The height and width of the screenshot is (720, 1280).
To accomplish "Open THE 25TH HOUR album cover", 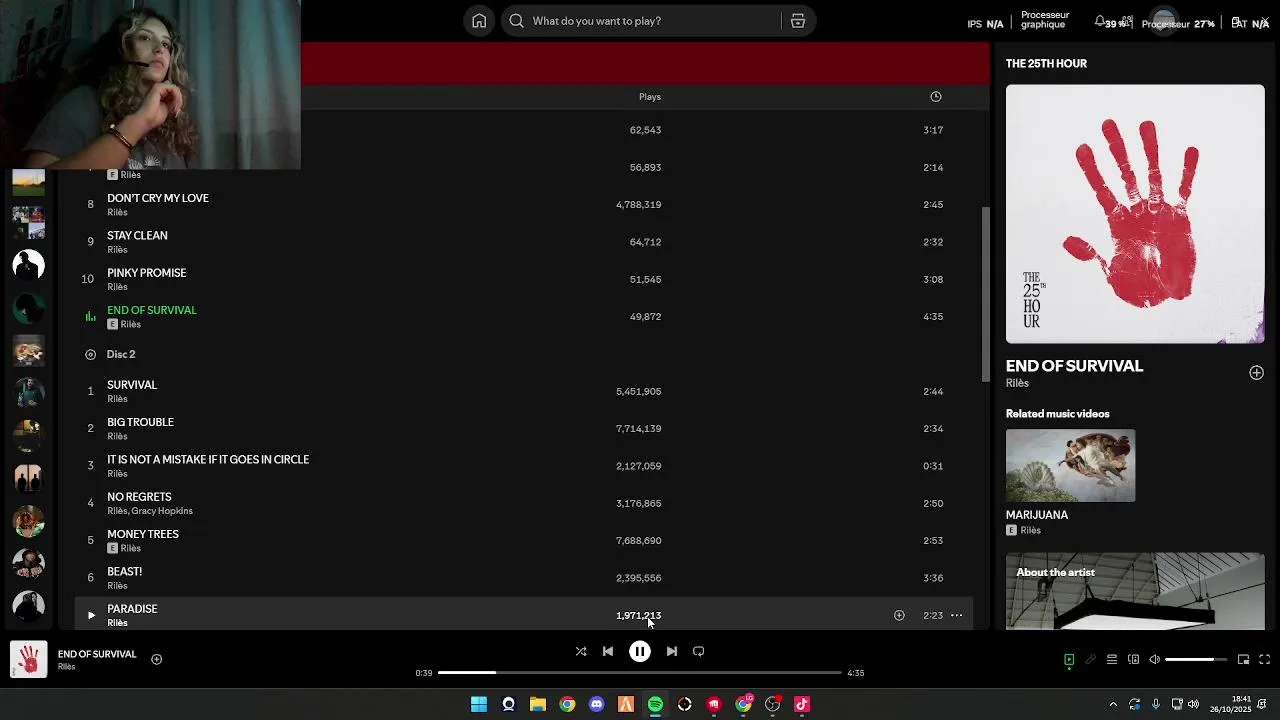I will [x=1135, y=214].
